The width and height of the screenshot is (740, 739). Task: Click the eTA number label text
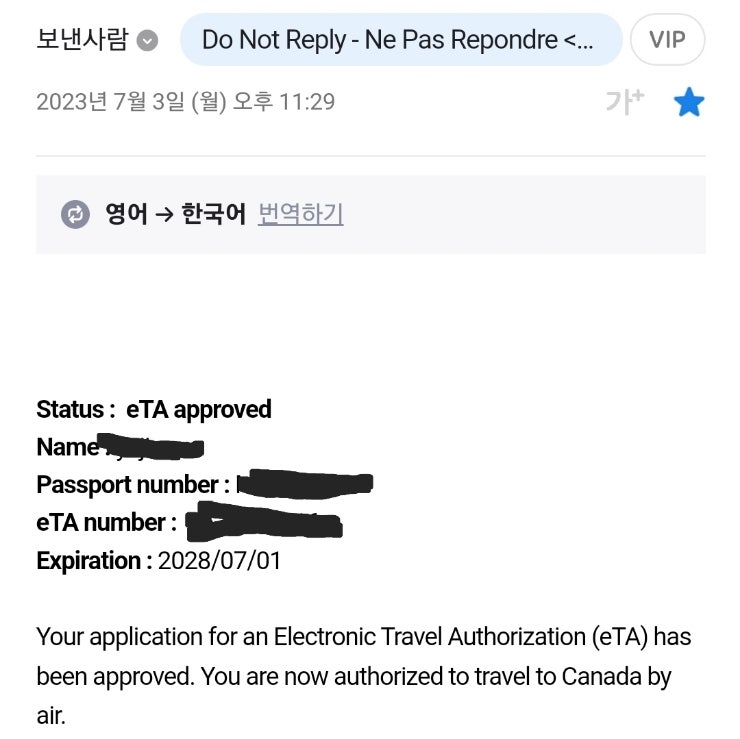[106, 523]
